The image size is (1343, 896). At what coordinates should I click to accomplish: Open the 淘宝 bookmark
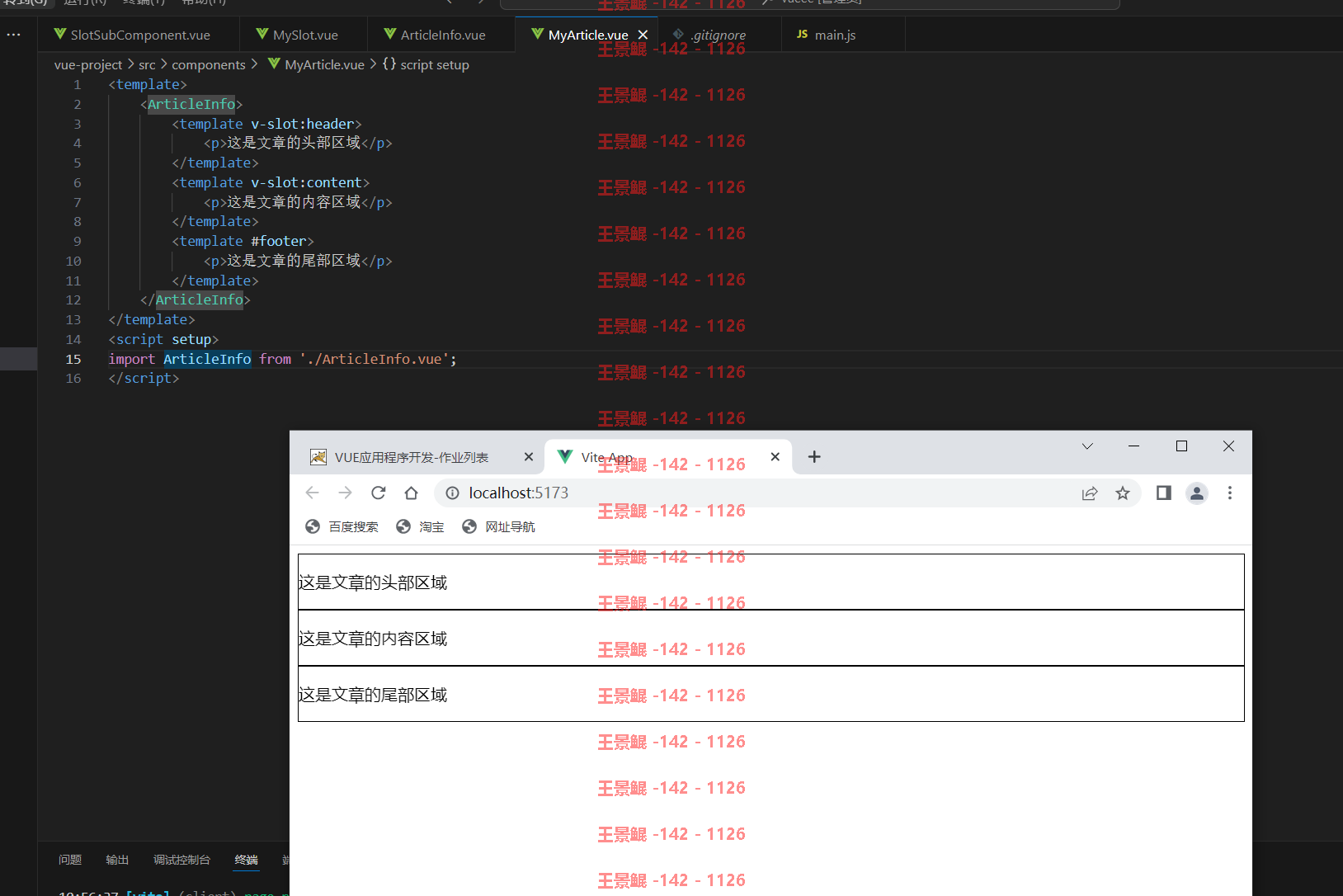pos(420,526)
